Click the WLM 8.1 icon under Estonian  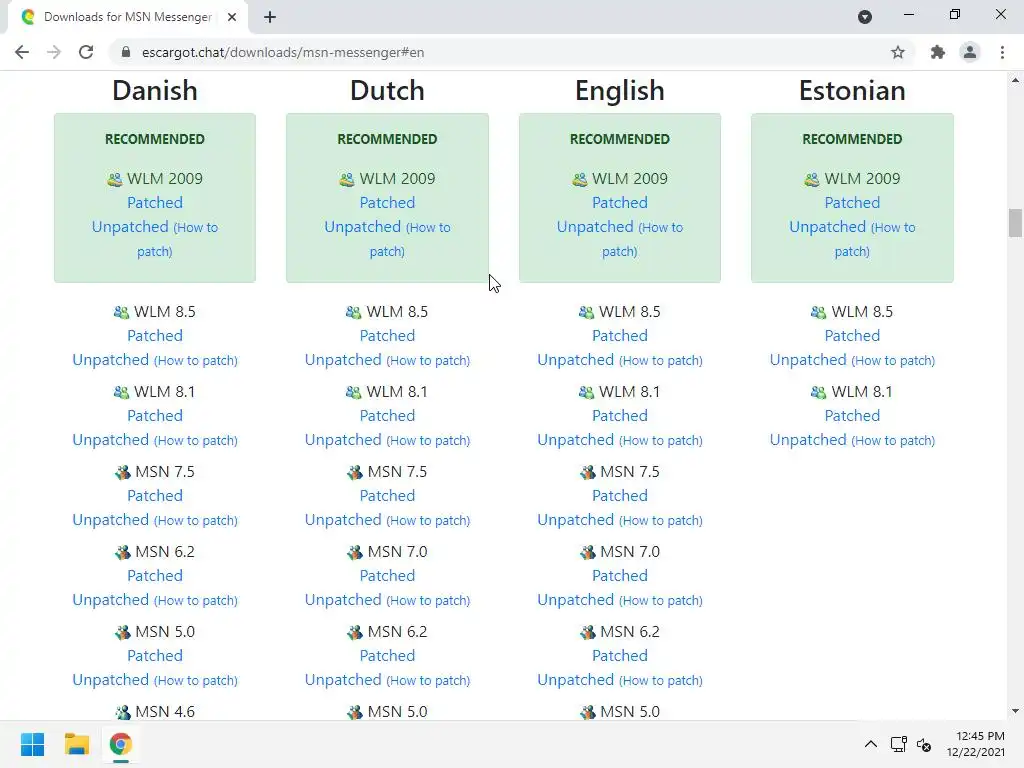point(818,392)
